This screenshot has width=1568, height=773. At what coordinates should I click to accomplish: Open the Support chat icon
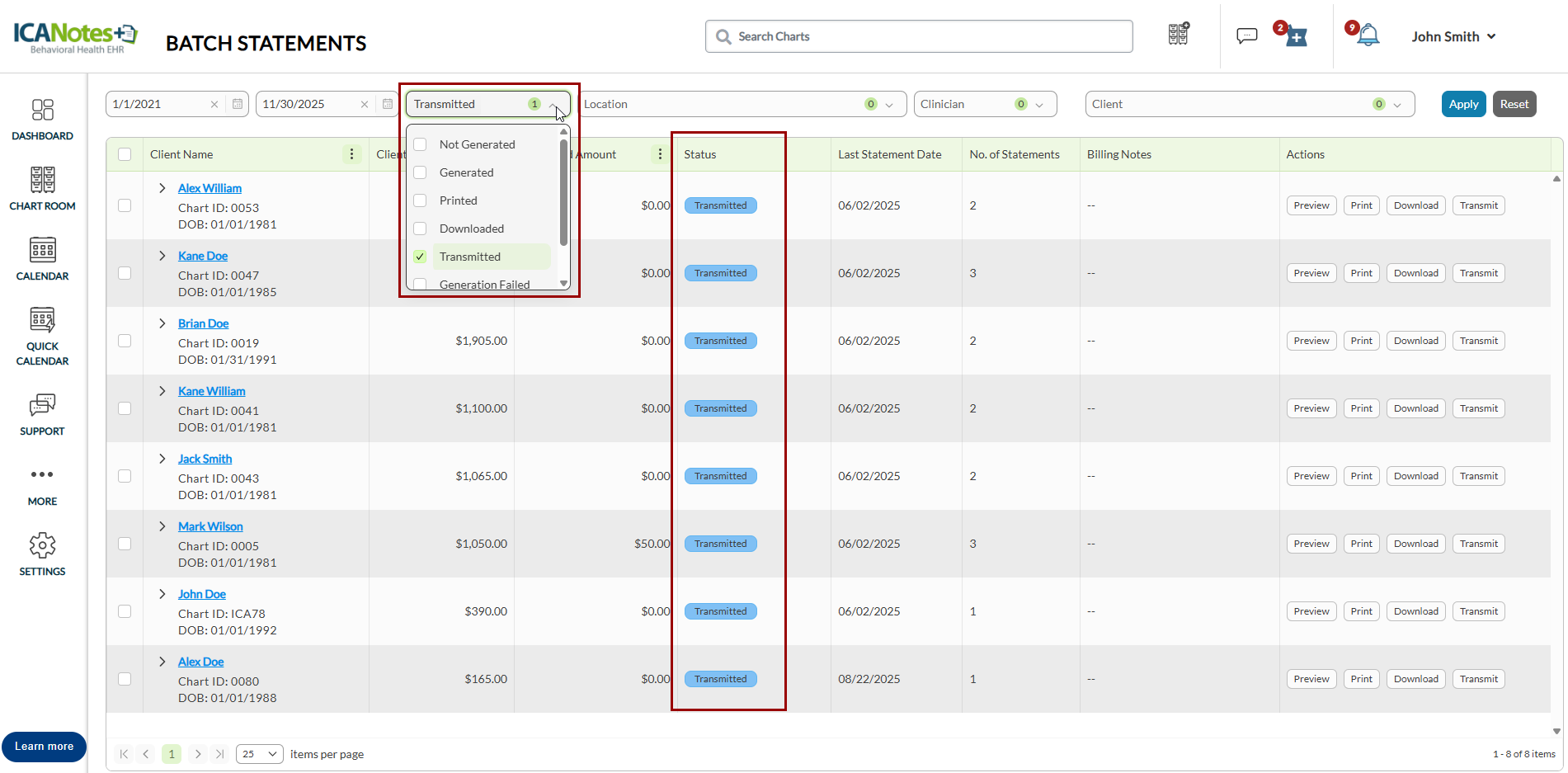point(42,405)
